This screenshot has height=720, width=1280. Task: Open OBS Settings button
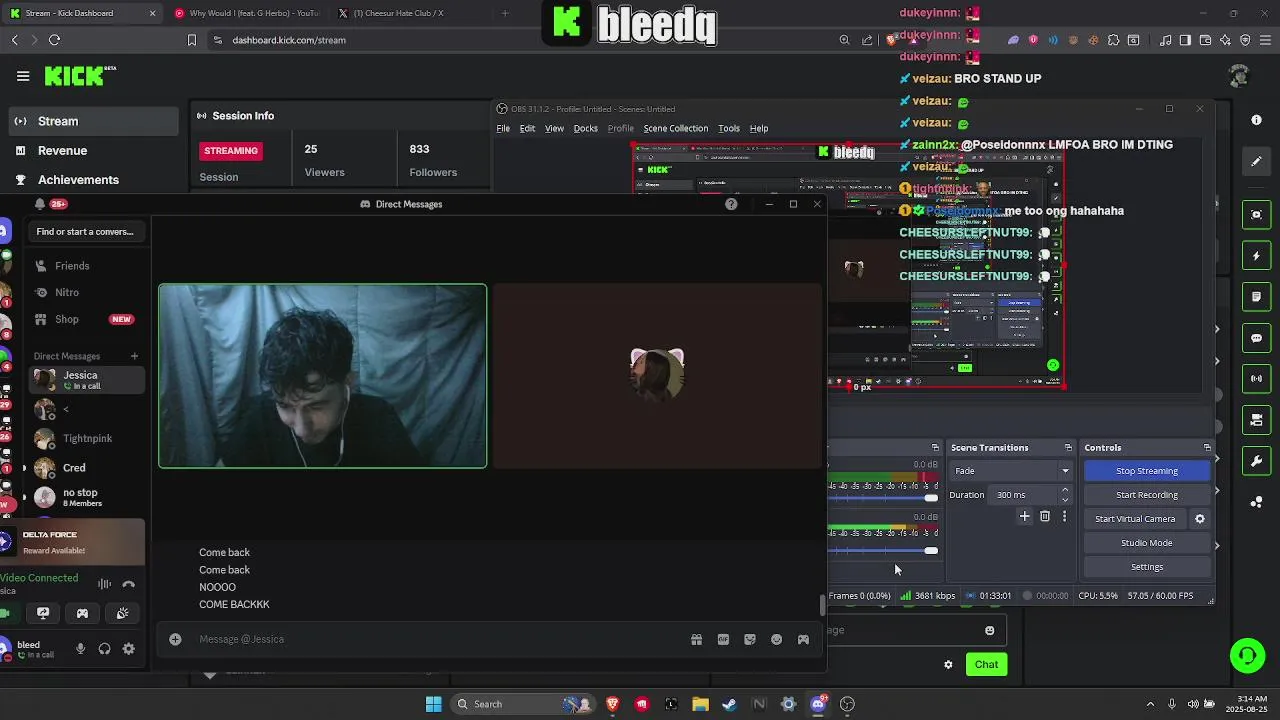[x=1147, y=567]
